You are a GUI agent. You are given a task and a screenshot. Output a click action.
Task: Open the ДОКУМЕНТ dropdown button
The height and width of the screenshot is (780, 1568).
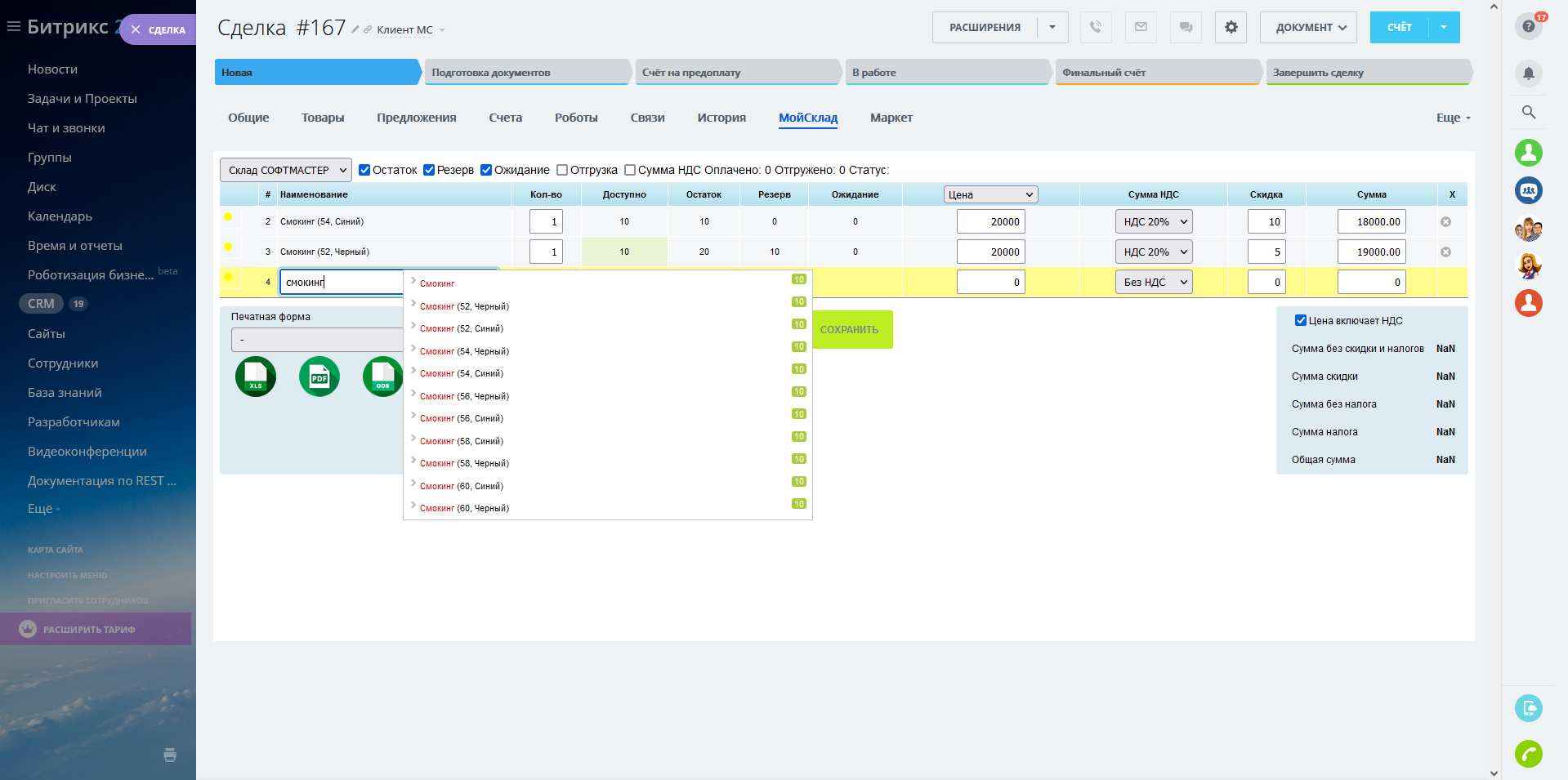(1308, 27)
